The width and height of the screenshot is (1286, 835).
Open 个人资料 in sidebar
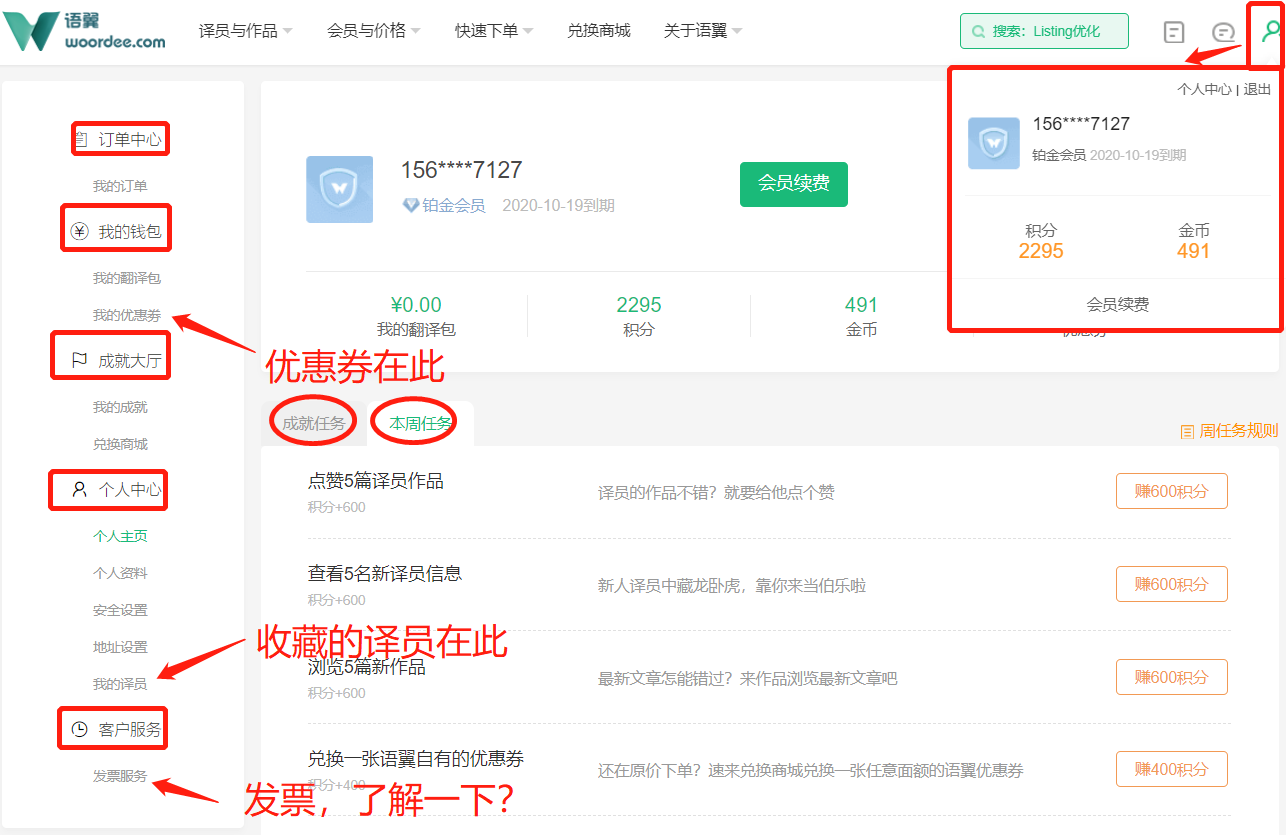click(x=120, y=573)
